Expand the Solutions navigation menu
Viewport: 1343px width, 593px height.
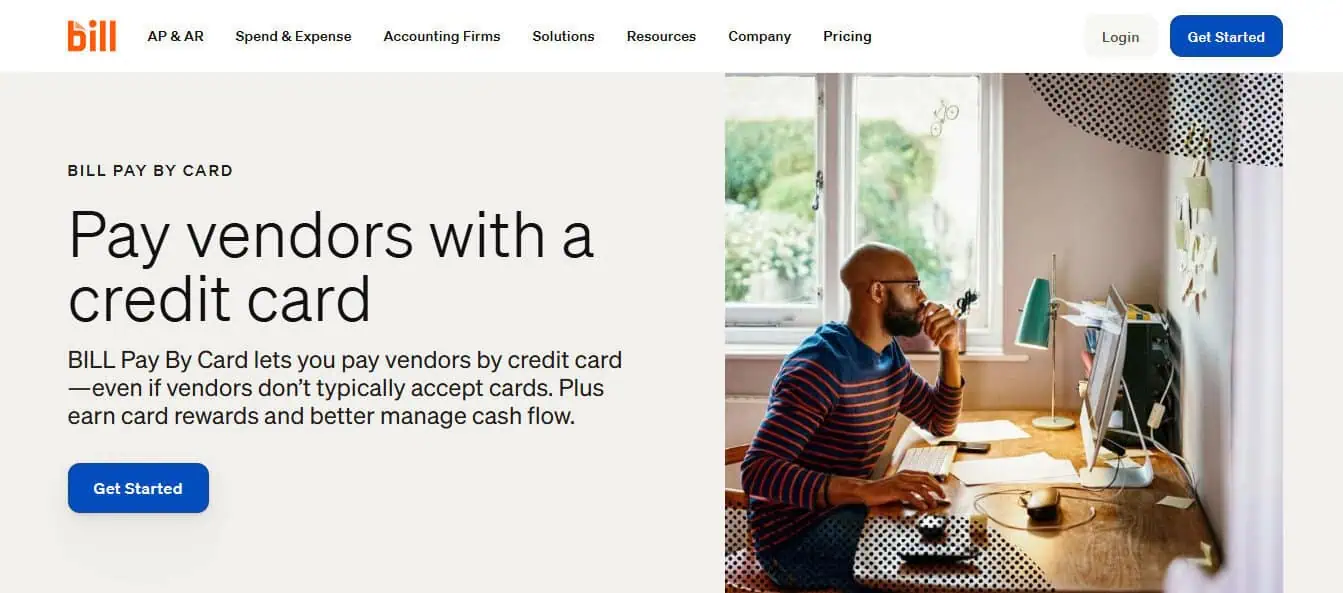click(563, 36)
